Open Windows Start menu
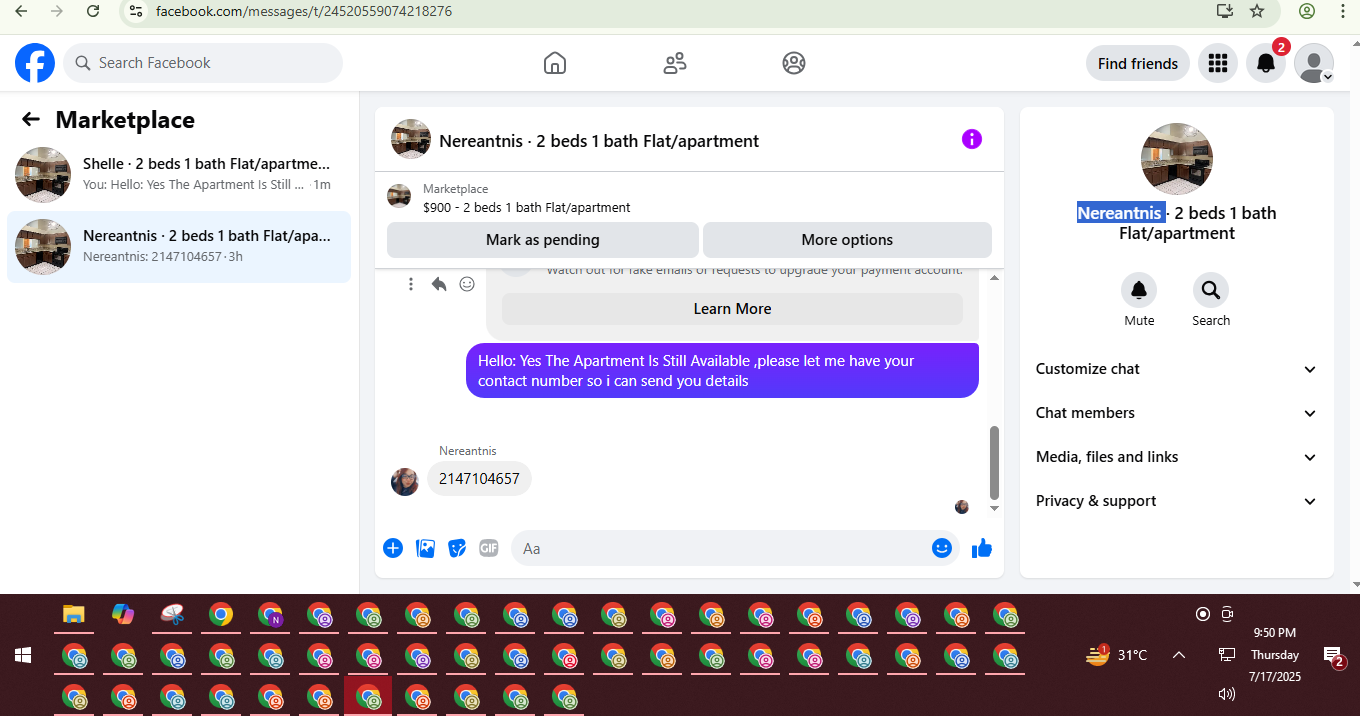This screenshot has width=1360, height=716. (x=23, y=655)
